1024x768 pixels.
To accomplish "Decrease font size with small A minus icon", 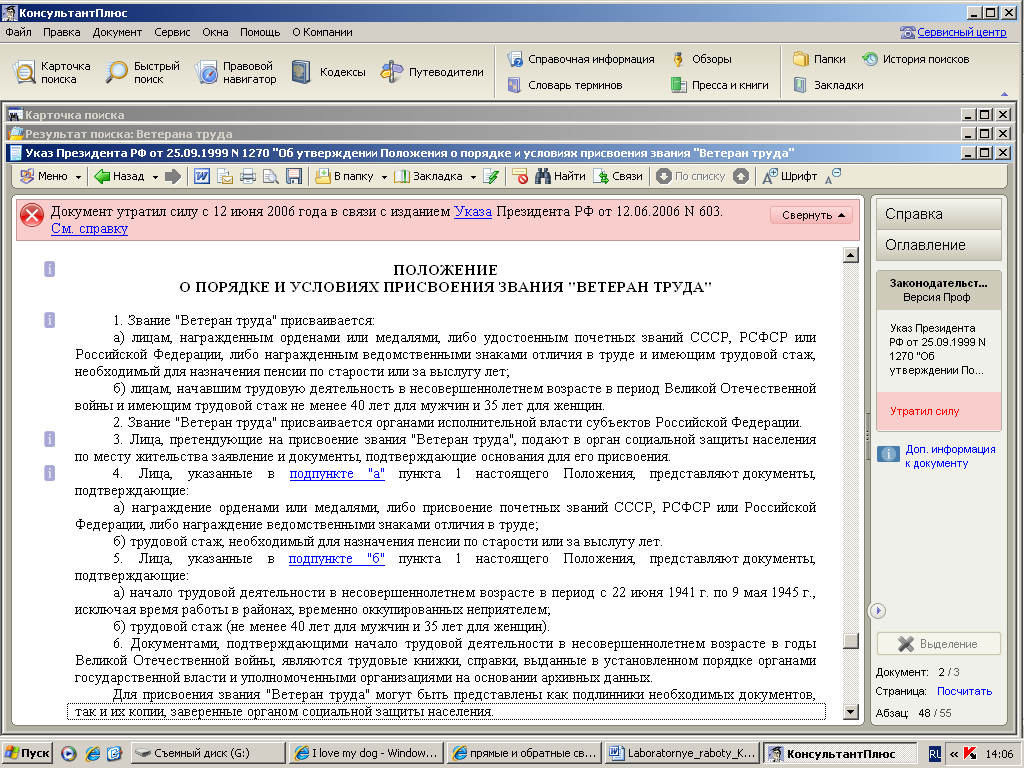I will coord(833,176).
